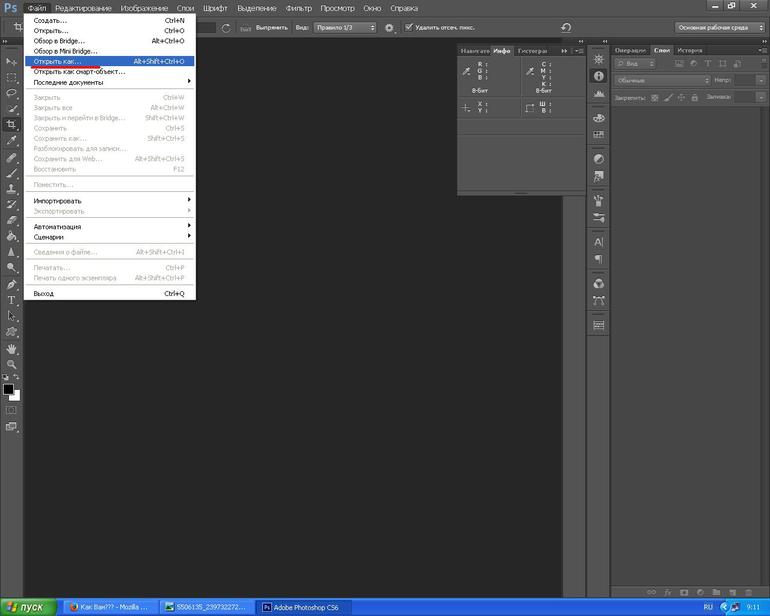Open the 'Правило 1/3' view dropdown

(x=346, y=28)
